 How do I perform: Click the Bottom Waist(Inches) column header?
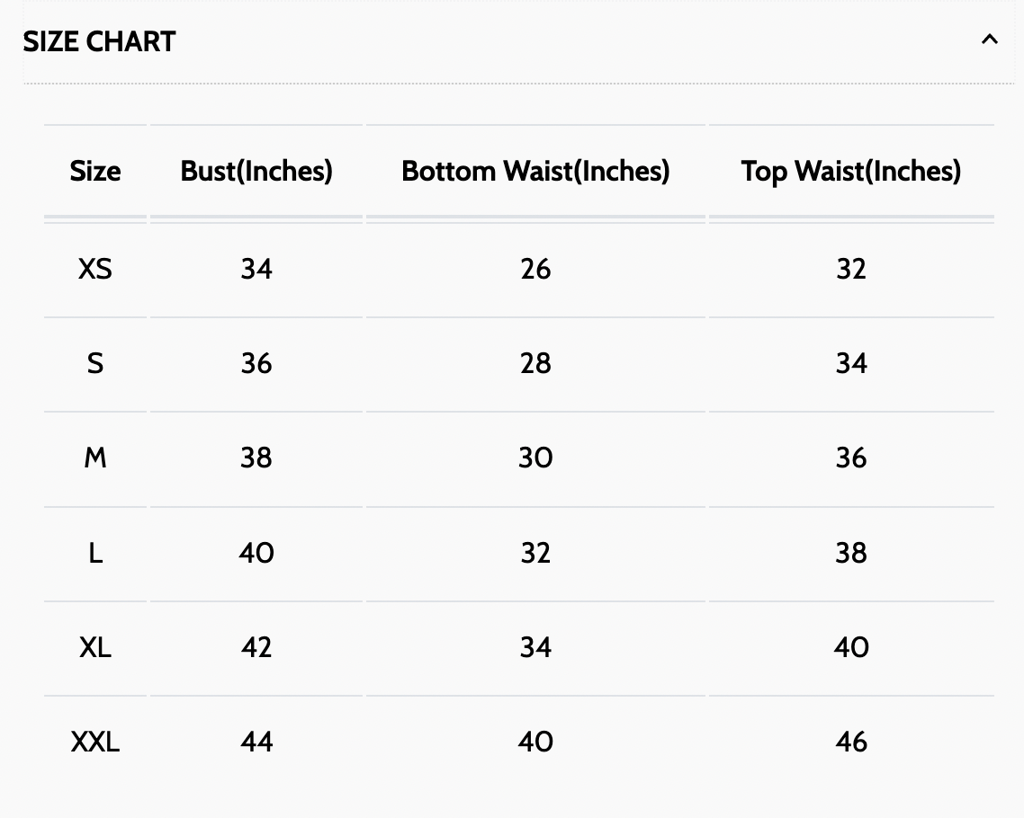coord(536,171)
